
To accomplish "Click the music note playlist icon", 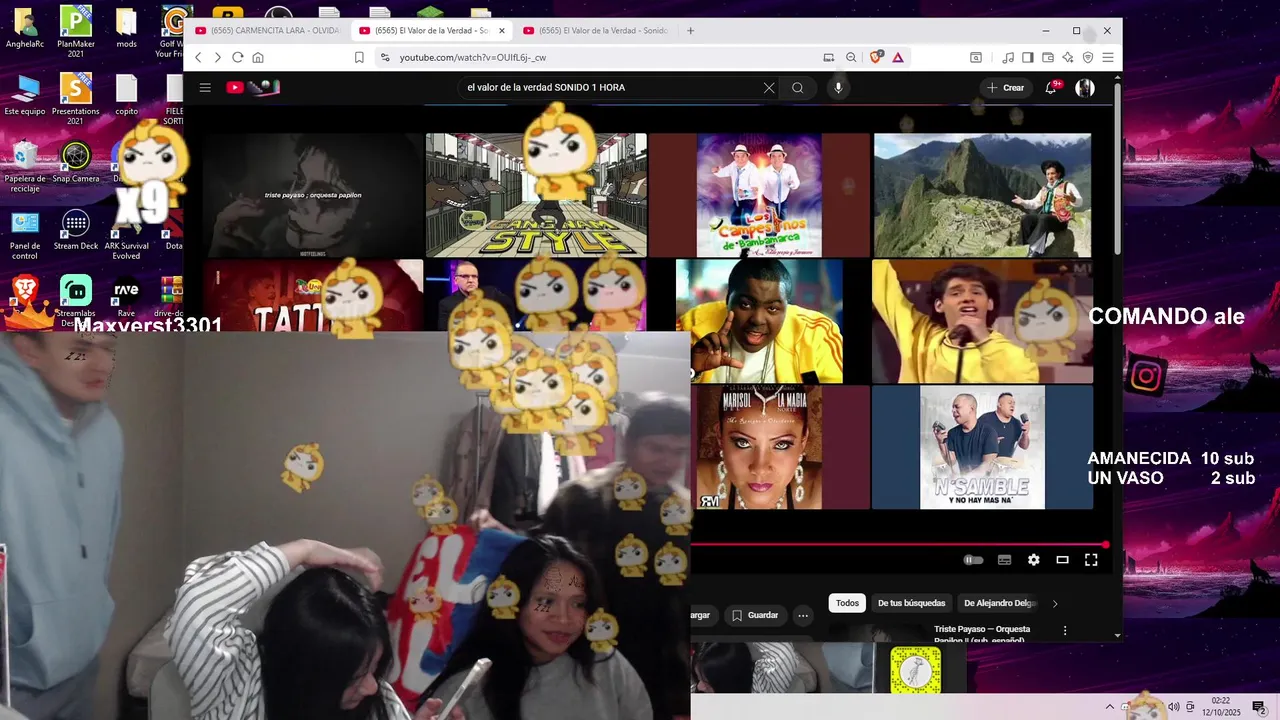I will pyautogui.click(x=1008, y=58).
